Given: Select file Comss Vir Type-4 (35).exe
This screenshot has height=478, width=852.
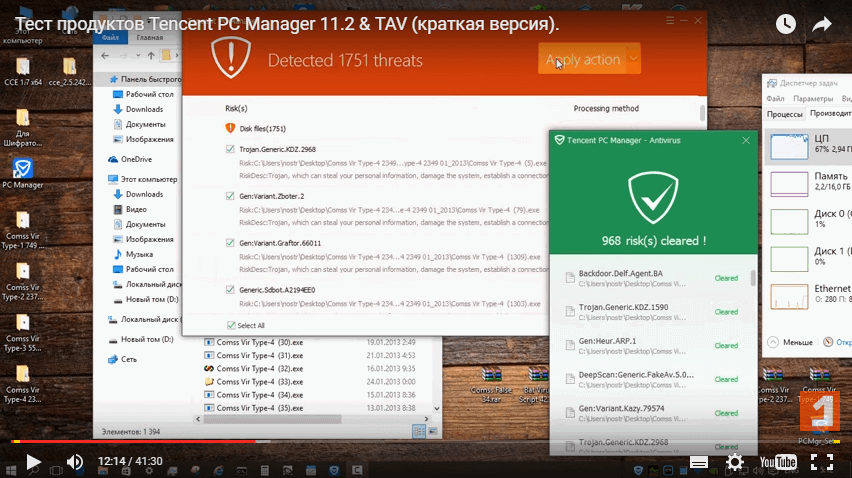Looking at the screenshot, I should (x=254, y=408).
